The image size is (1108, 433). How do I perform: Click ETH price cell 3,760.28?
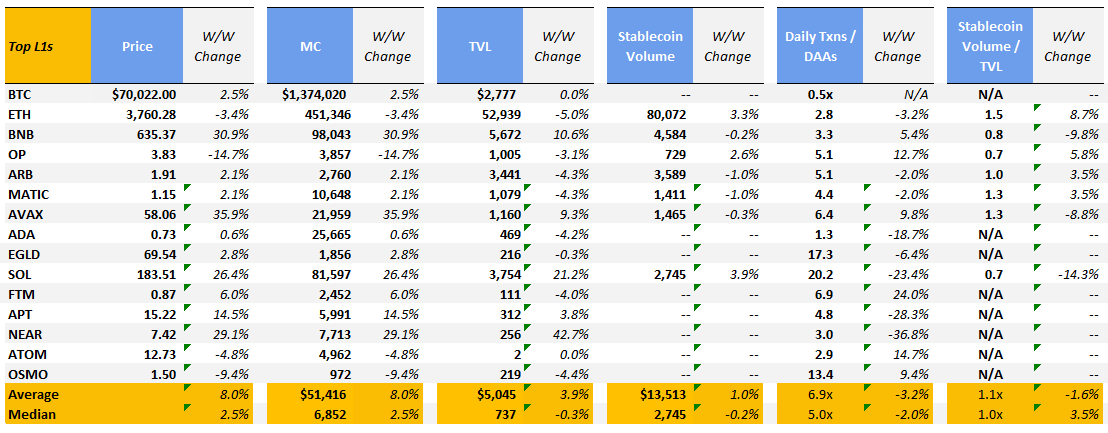(150, 114)
